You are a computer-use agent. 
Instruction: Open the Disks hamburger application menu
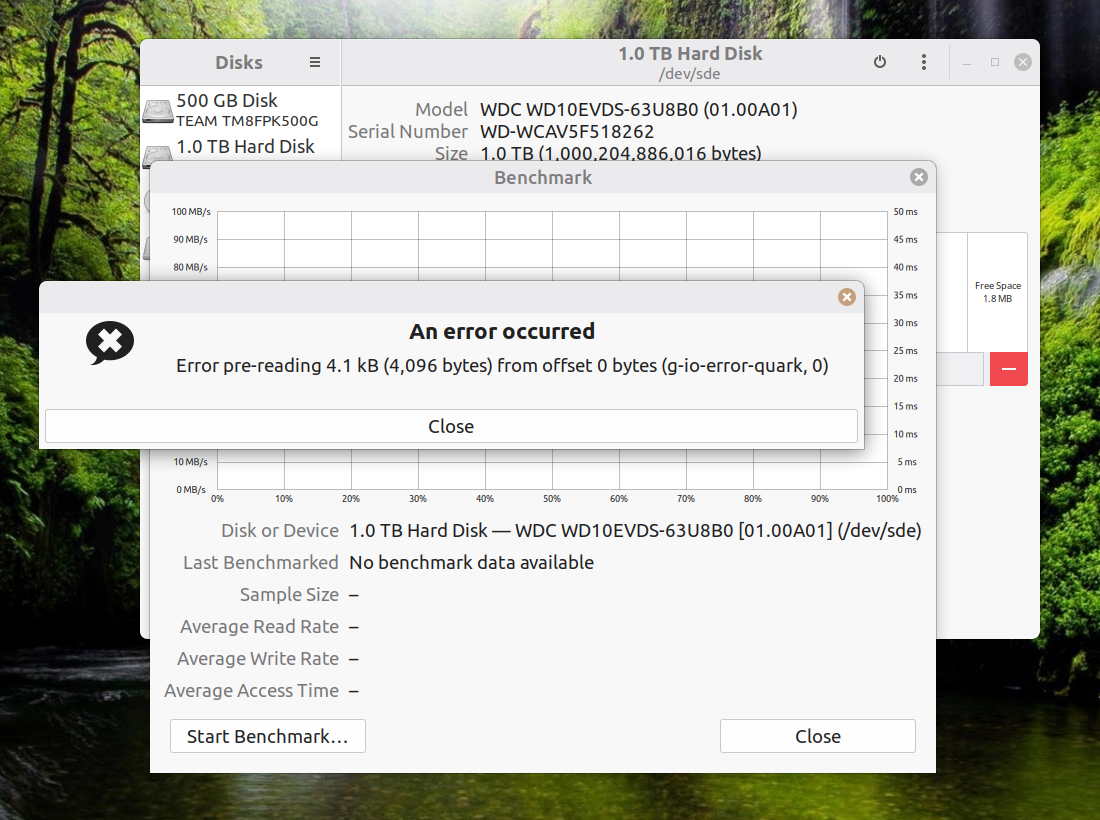click(x=315, y=62)
